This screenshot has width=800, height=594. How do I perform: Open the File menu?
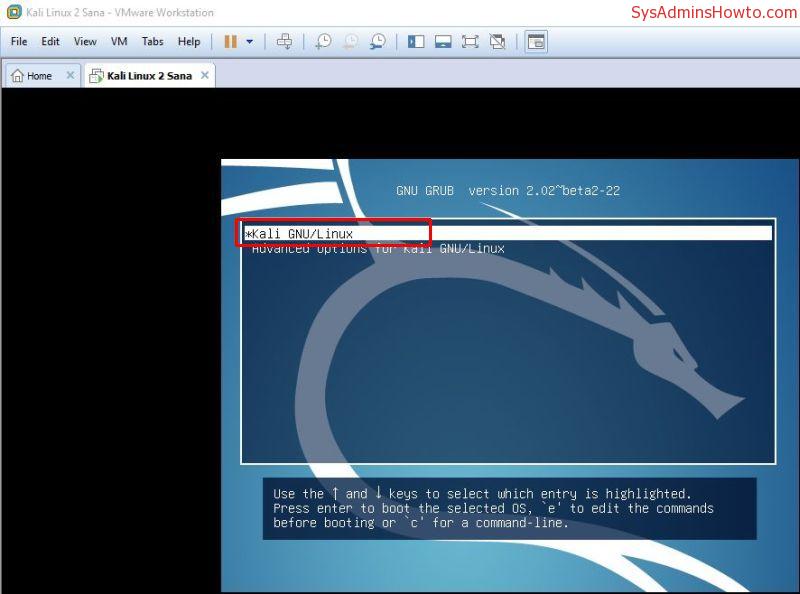tap(19, 42)
